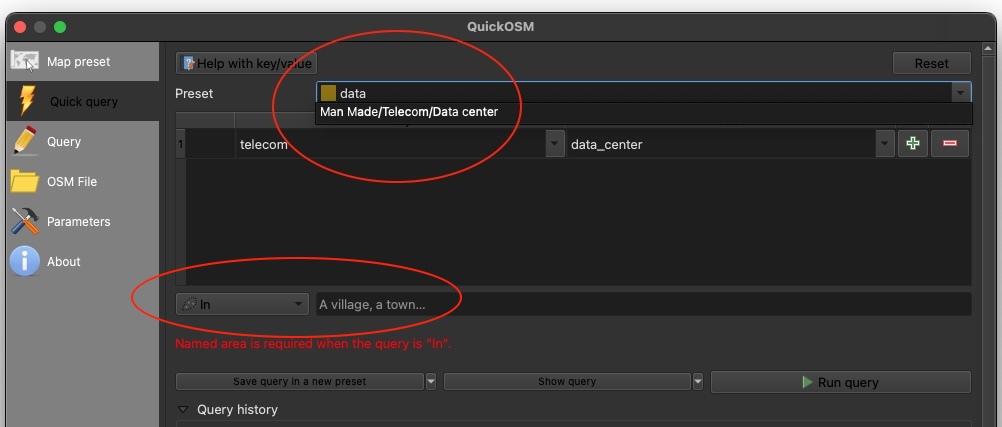Click the About info icon

(x=25, y=261)
